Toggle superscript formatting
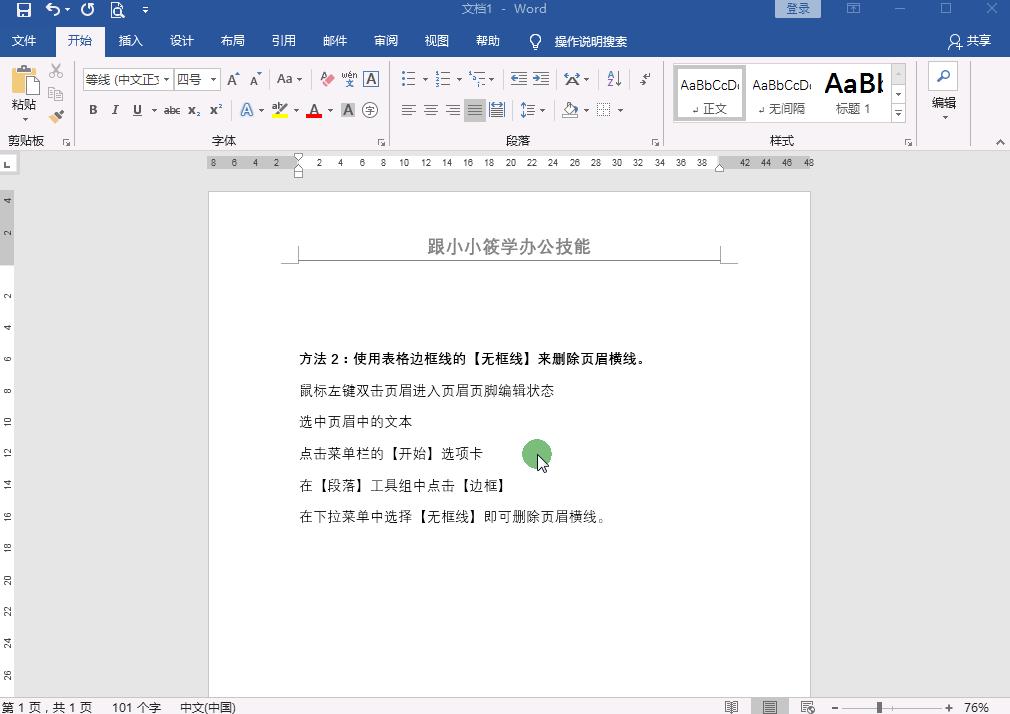The width and height of the screenshot is (1010, 714). 215,110
